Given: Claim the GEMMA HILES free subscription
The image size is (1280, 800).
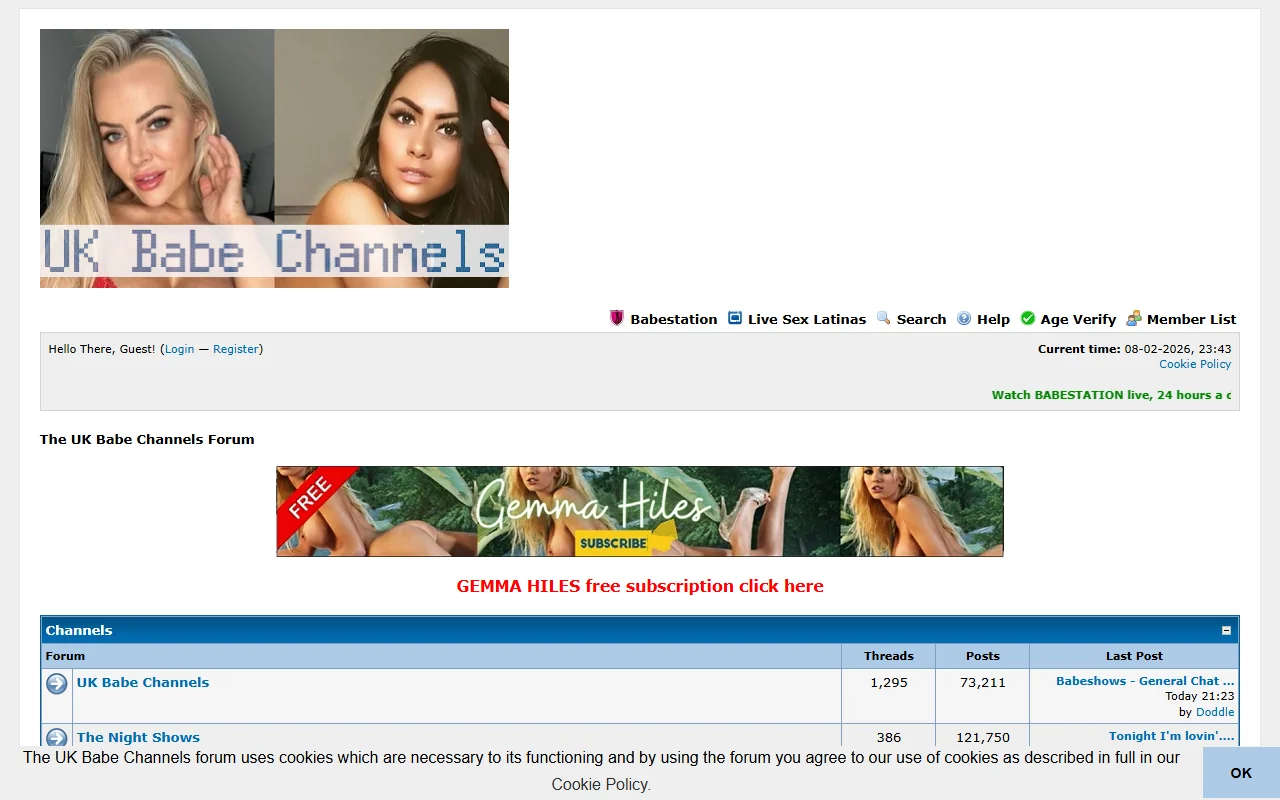Looking at the screenshot, I should tap(639, 586).
